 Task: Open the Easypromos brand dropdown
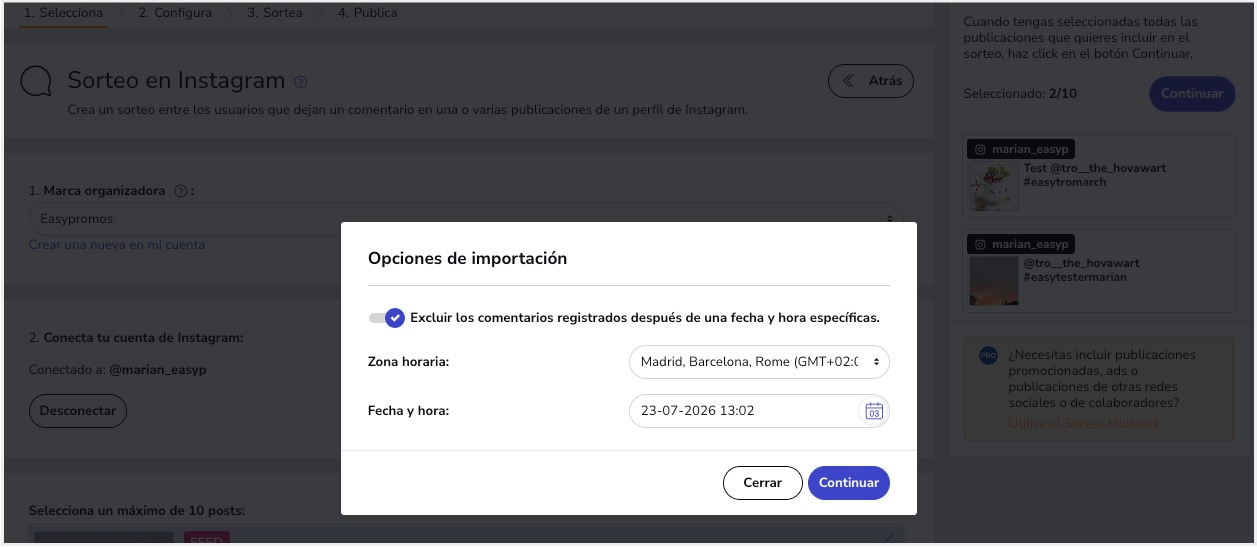point(465,218)
